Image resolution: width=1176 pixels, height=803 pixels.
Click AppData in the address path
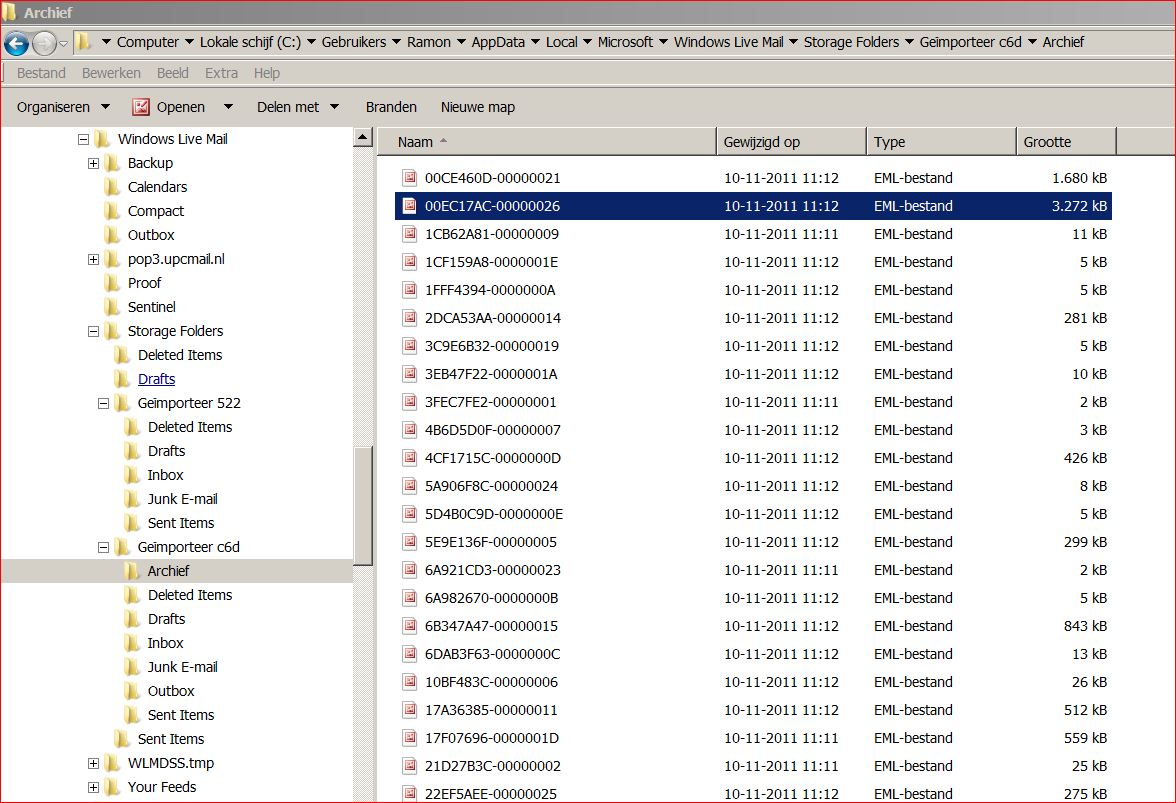[x=498, y=42]
